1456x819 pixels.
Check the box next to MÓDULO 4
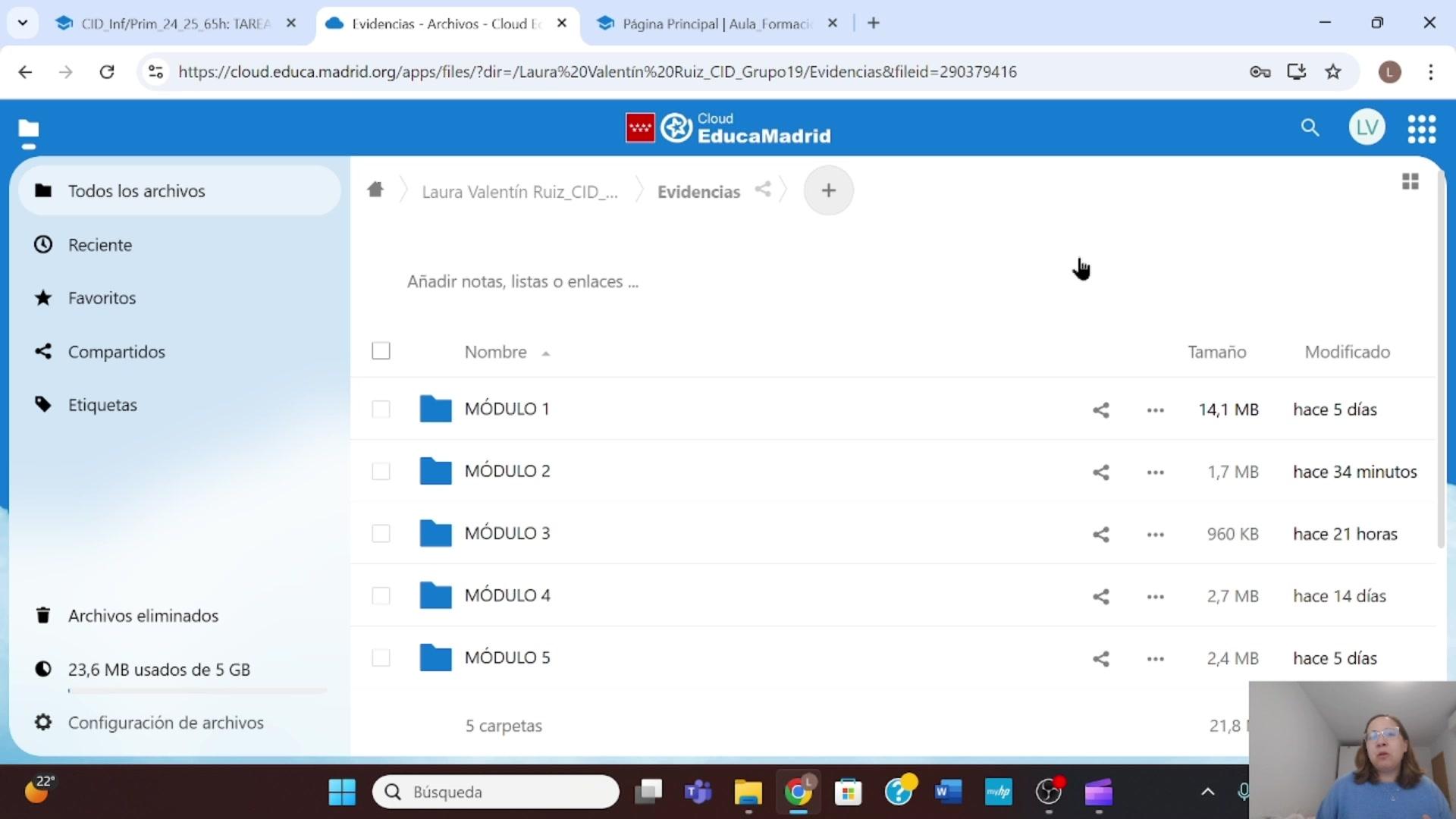pyautogui.click(x=381, y=596)
